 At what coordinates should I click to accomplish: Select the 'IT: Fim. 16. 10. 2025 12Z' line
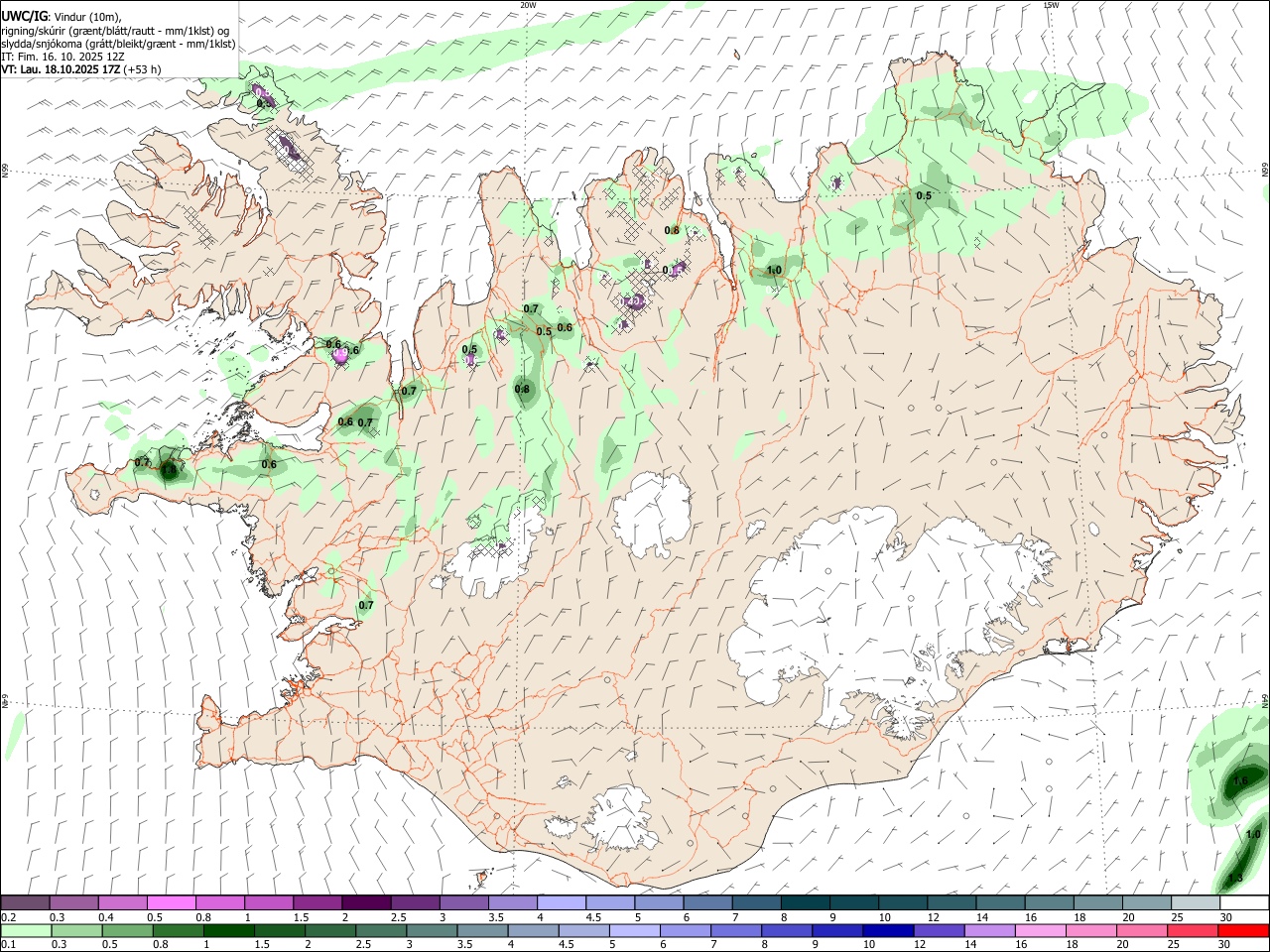[x=63, y=57]
